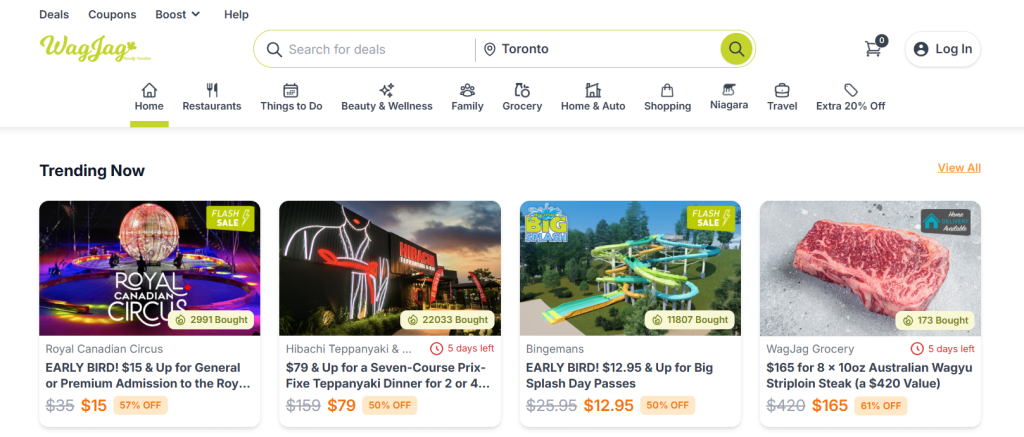Click the Shopping bag icon

coord(667,90)
